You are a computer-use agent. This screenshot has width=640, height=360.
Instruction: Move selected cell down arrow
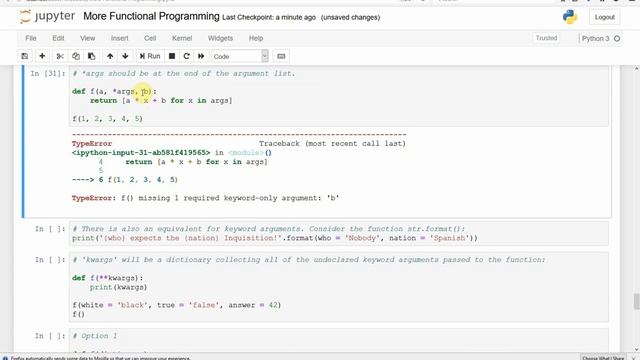point(125,56)
